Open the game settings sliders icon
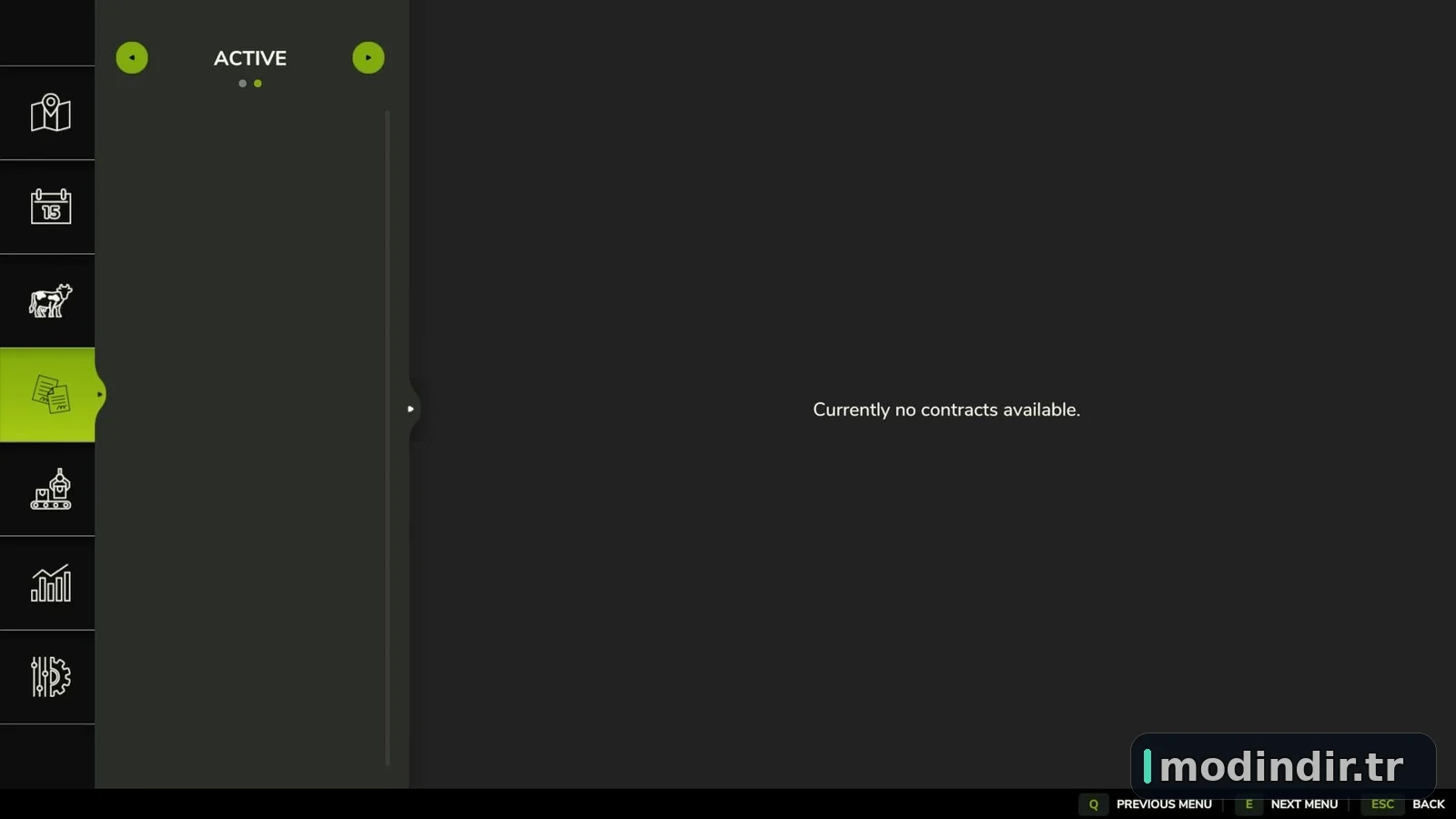 pos(50,676)
